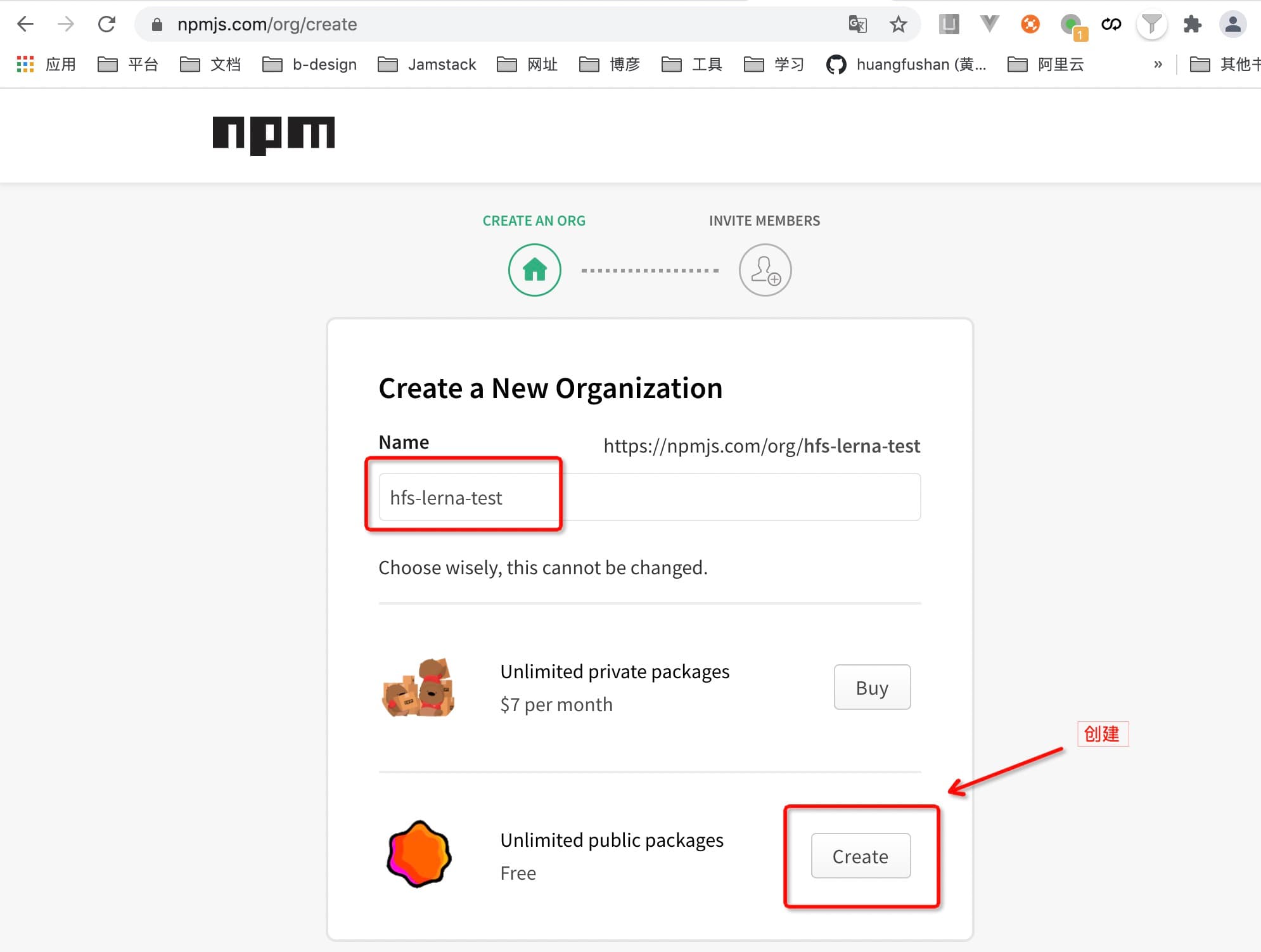Open the 学习 bookmark folder

pyautogui.click(x=774, y=64)
